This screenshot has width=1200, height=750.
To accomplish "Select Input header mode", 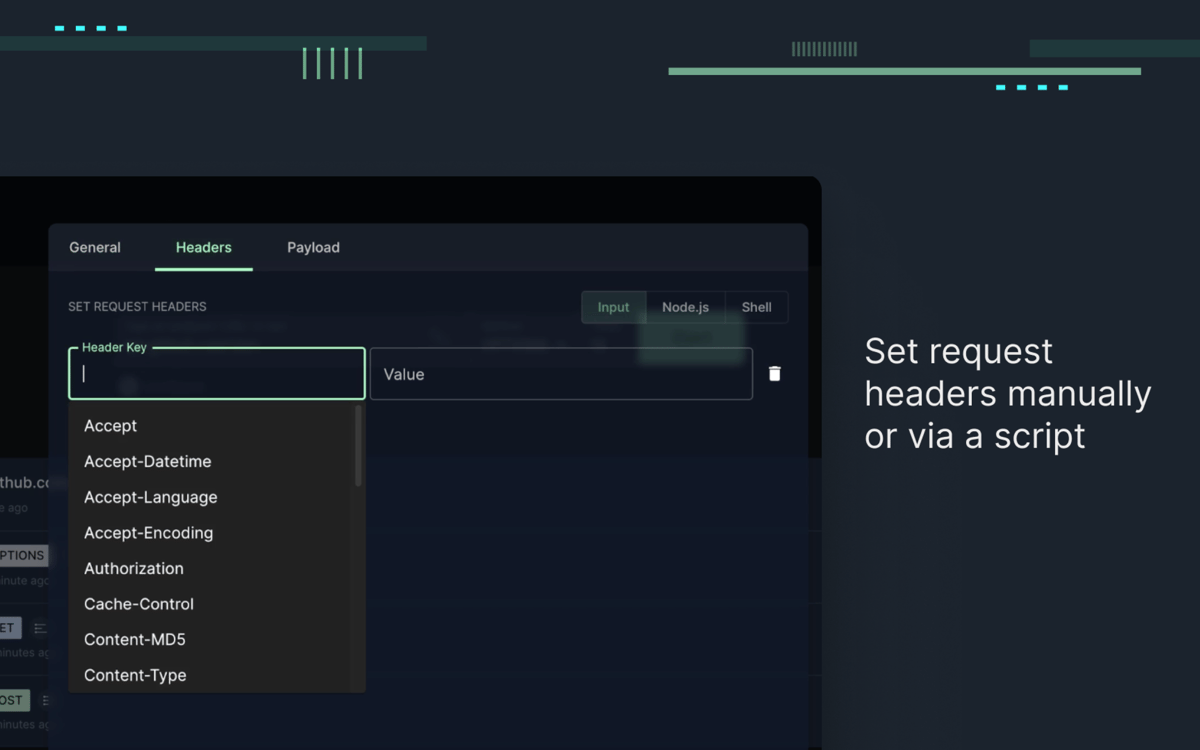I will click(x=613, y=307).
